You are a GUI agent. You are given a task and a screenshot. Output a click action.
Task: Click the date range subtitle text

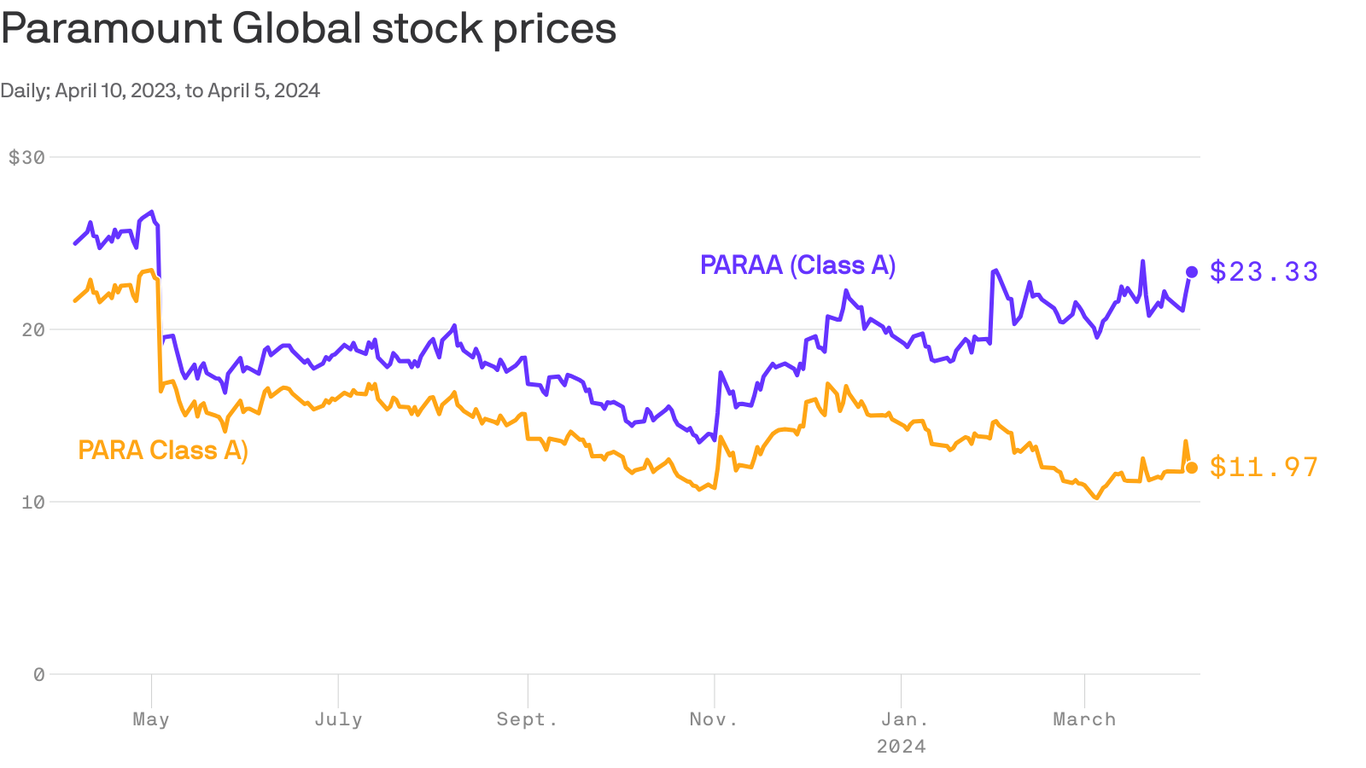pyautogui.click(x=160, y=91)
